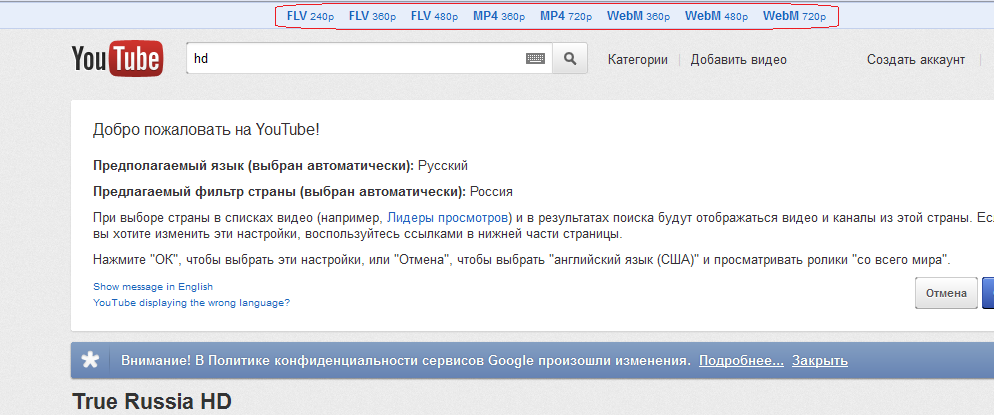This screenshot has height=415, width=994.
Task: Select the MP4 360p download link
Action: click(x=499, y=16)
